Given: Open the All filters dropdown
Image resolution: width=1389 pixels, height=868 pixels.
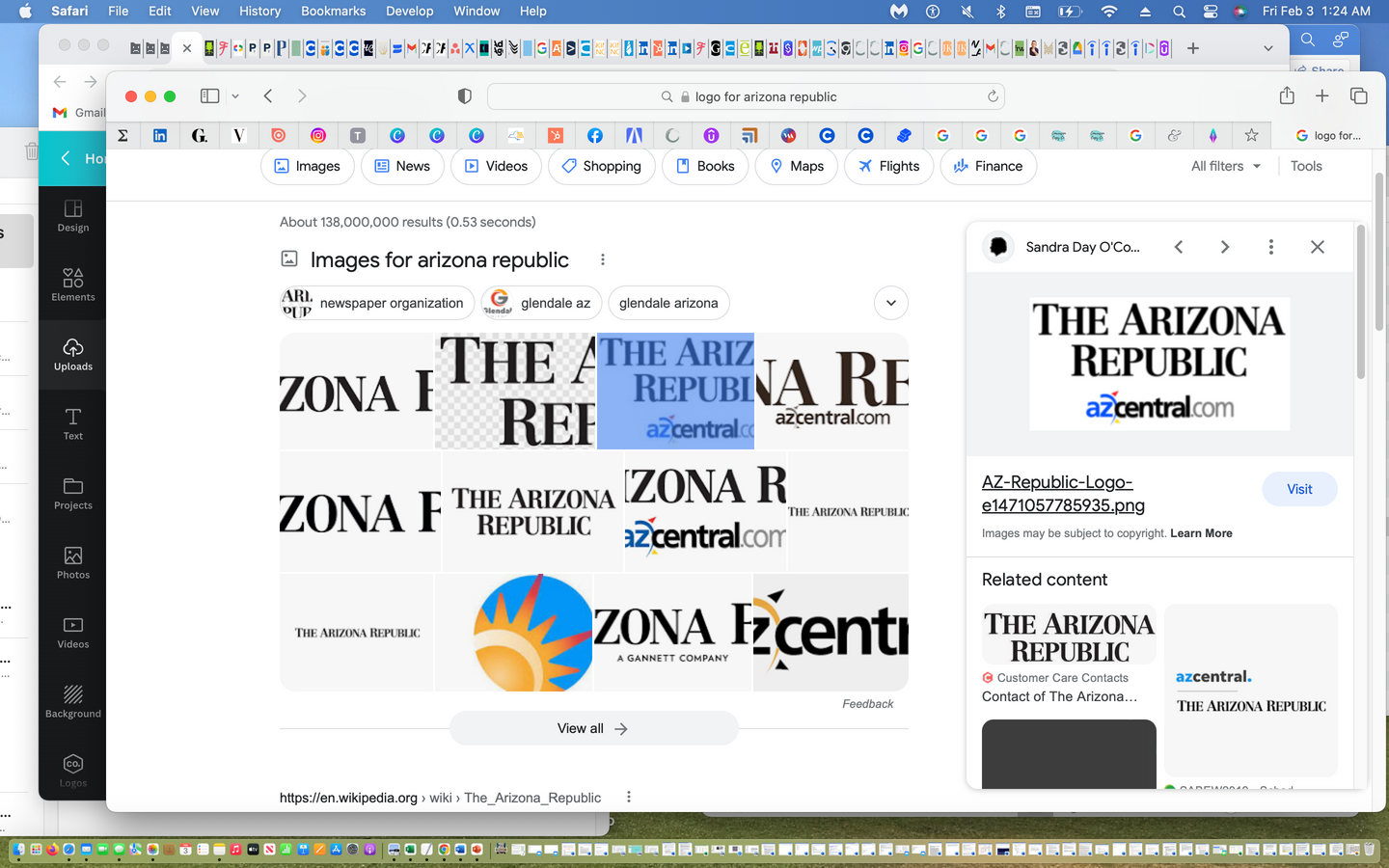Looking at the screenshot, I should 1225,166.
